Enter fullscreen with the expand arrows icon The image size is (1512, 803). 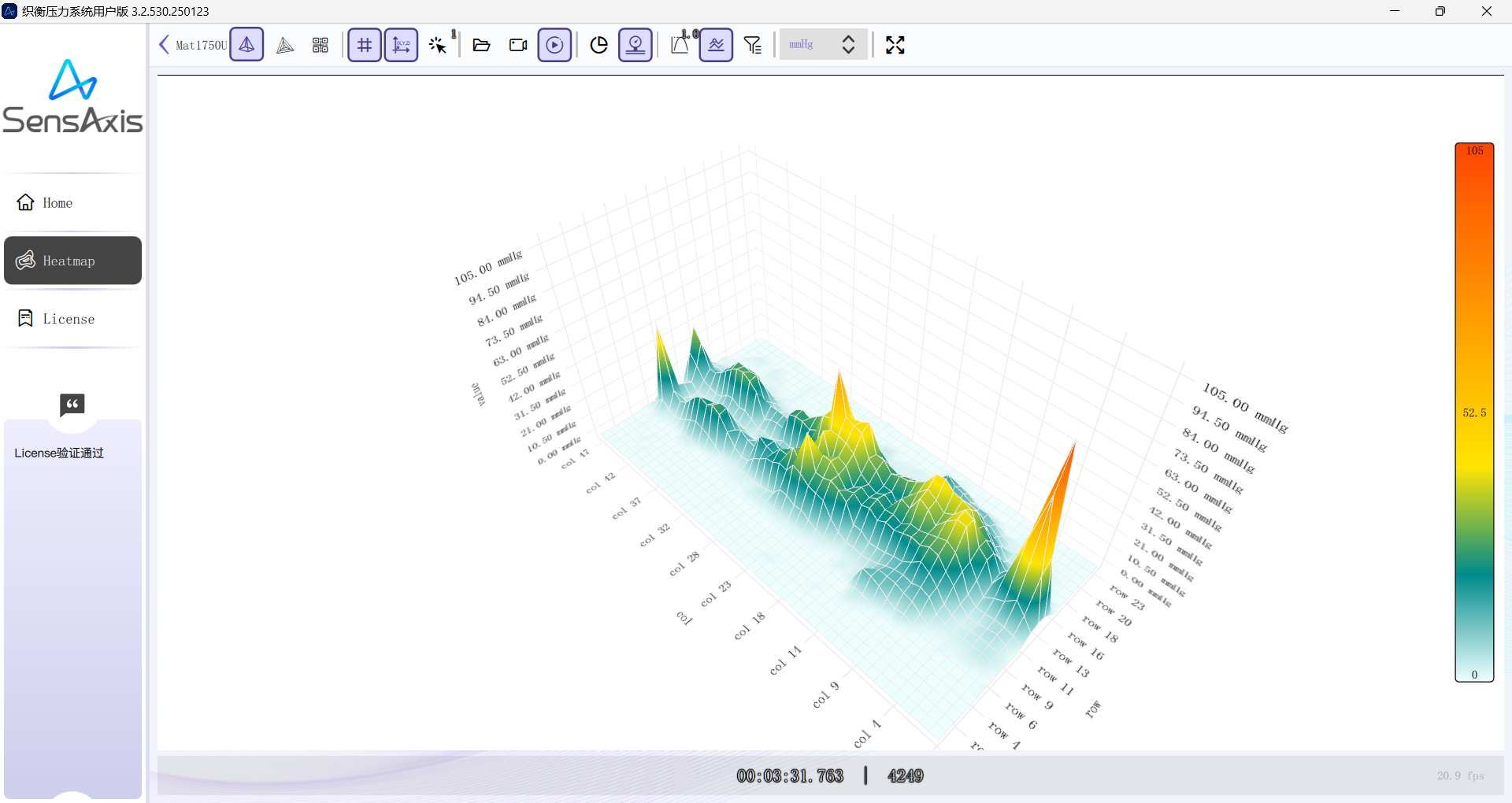895,45
